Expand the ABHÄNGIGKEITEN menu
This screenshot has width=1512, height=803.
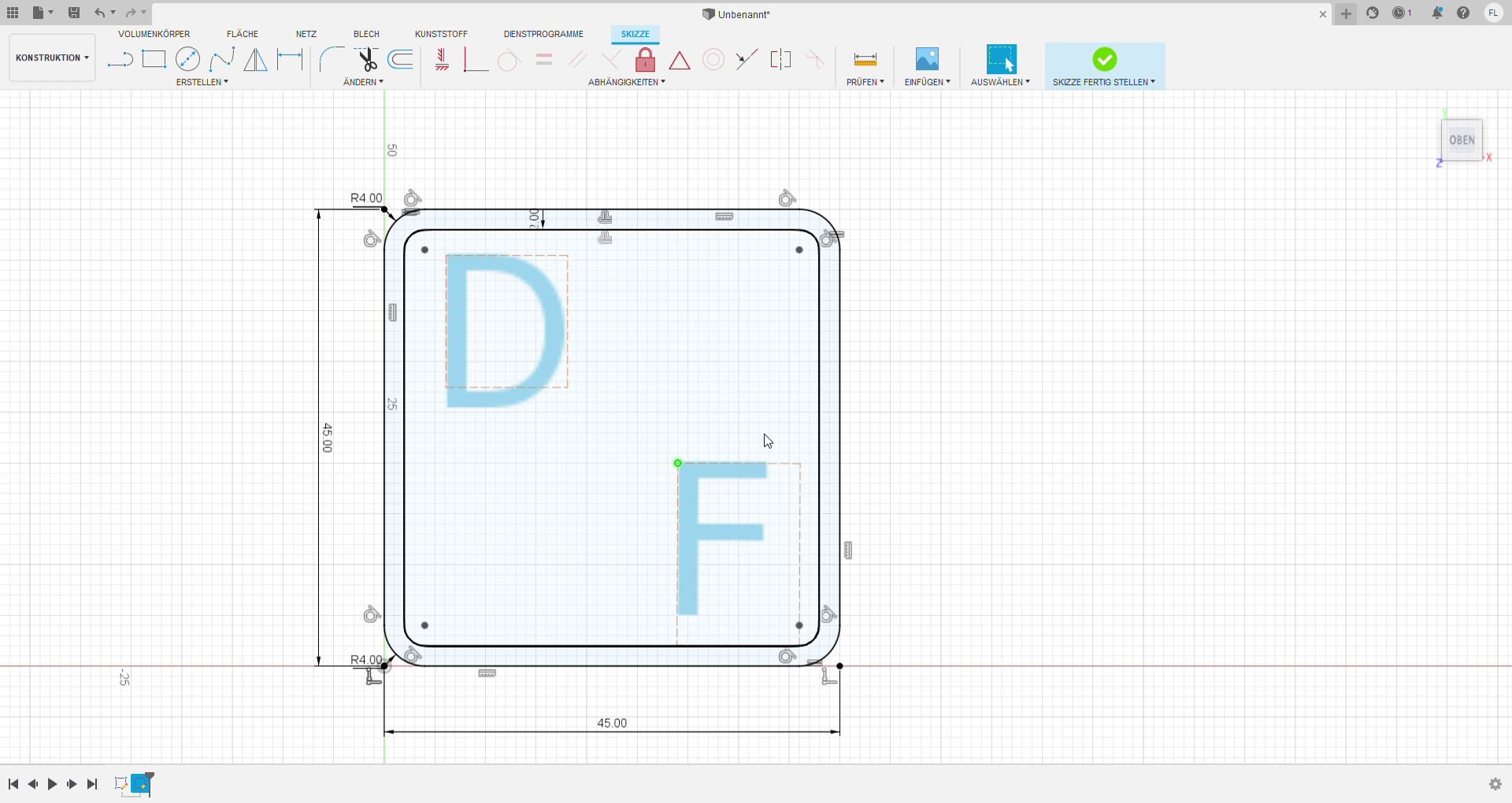[627, 82]
